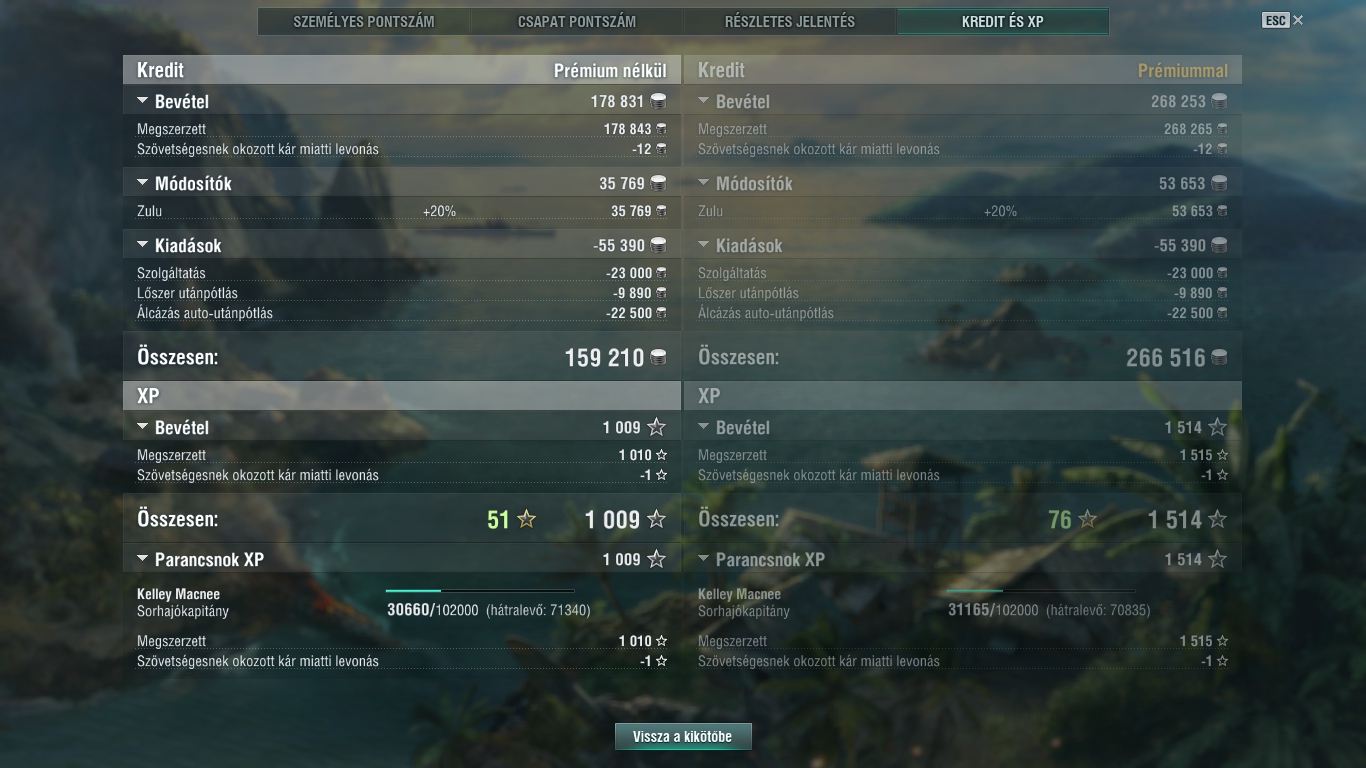Image resolution: width=1366 pixels, height=768 pixels.
Task: Click the coin icon beside Szolgáltatás -23 000
Action: pyautogui.click(x=661, y=273)
